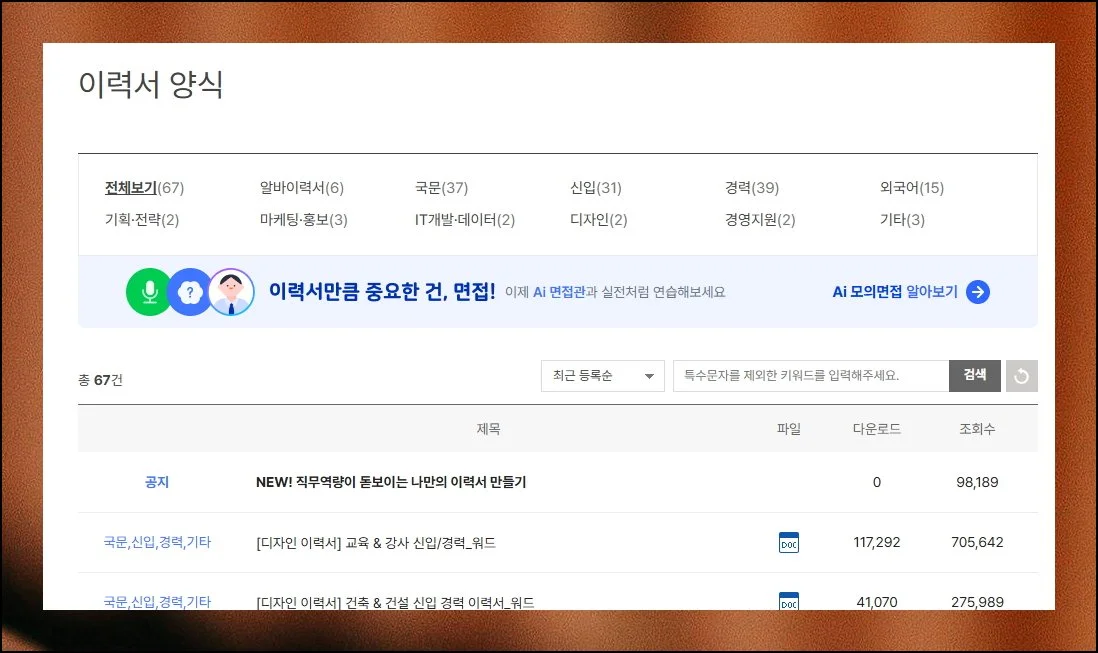The height and width of the screenshot is (653, 1098).
Task: Click the green microphone icon in banner
Action: point(149,292)
